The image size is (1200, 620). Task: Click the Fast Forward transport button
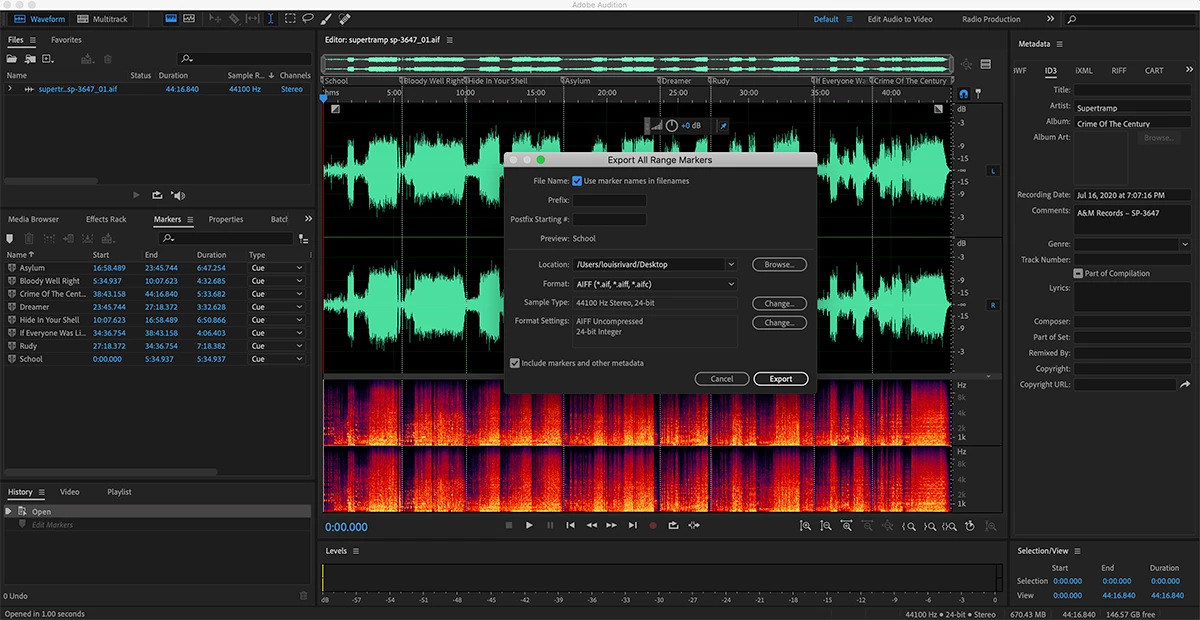click(x=612, y=525)
